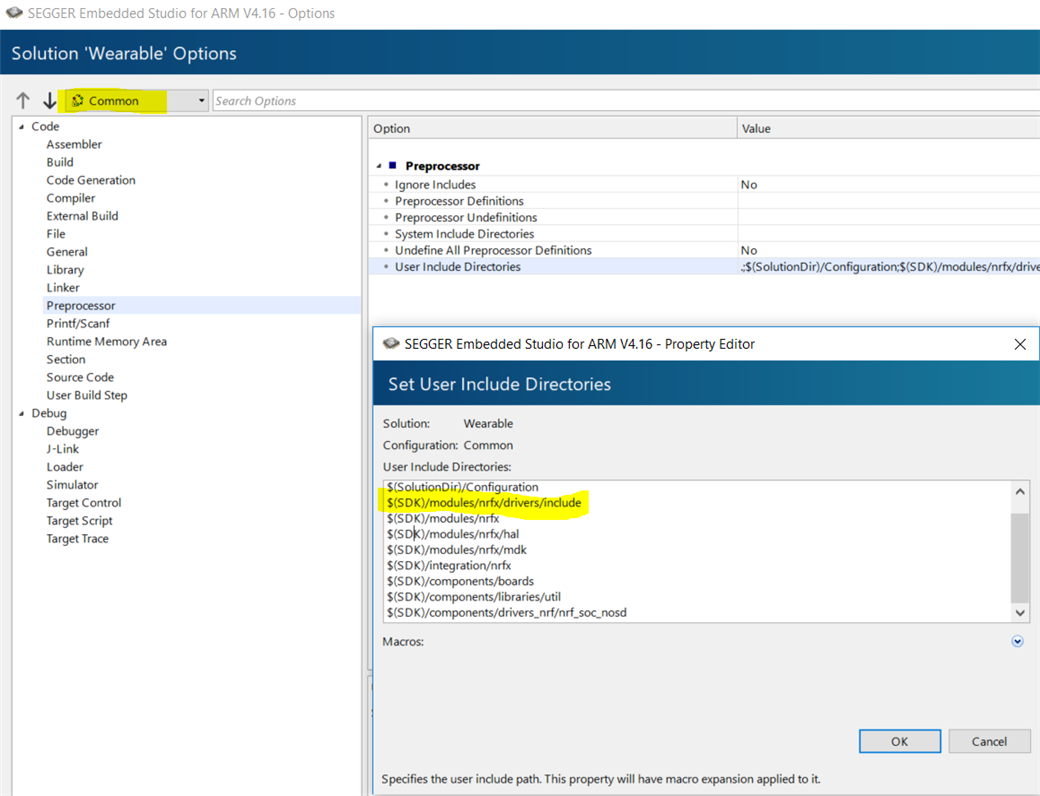Click the Search Options field
Viewport: 1040px width, 796px height.
click(x=625, y=101)
